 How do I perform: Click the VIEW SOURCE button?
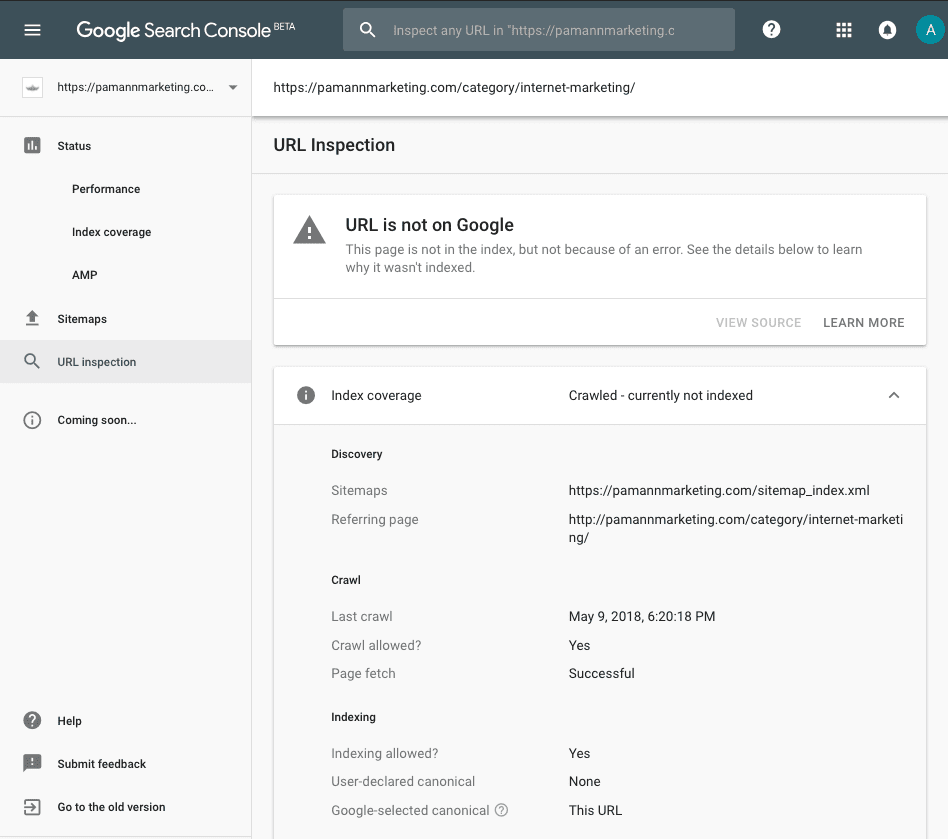click(x=758, y=323)
